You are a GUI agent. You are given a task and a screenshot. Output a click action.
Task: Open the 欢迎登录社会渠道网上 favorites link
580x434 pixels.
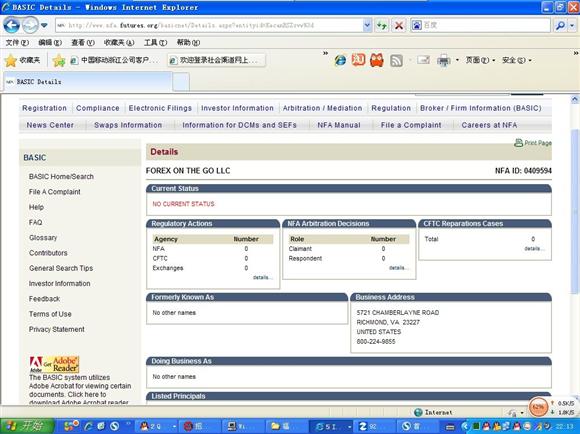216,60
